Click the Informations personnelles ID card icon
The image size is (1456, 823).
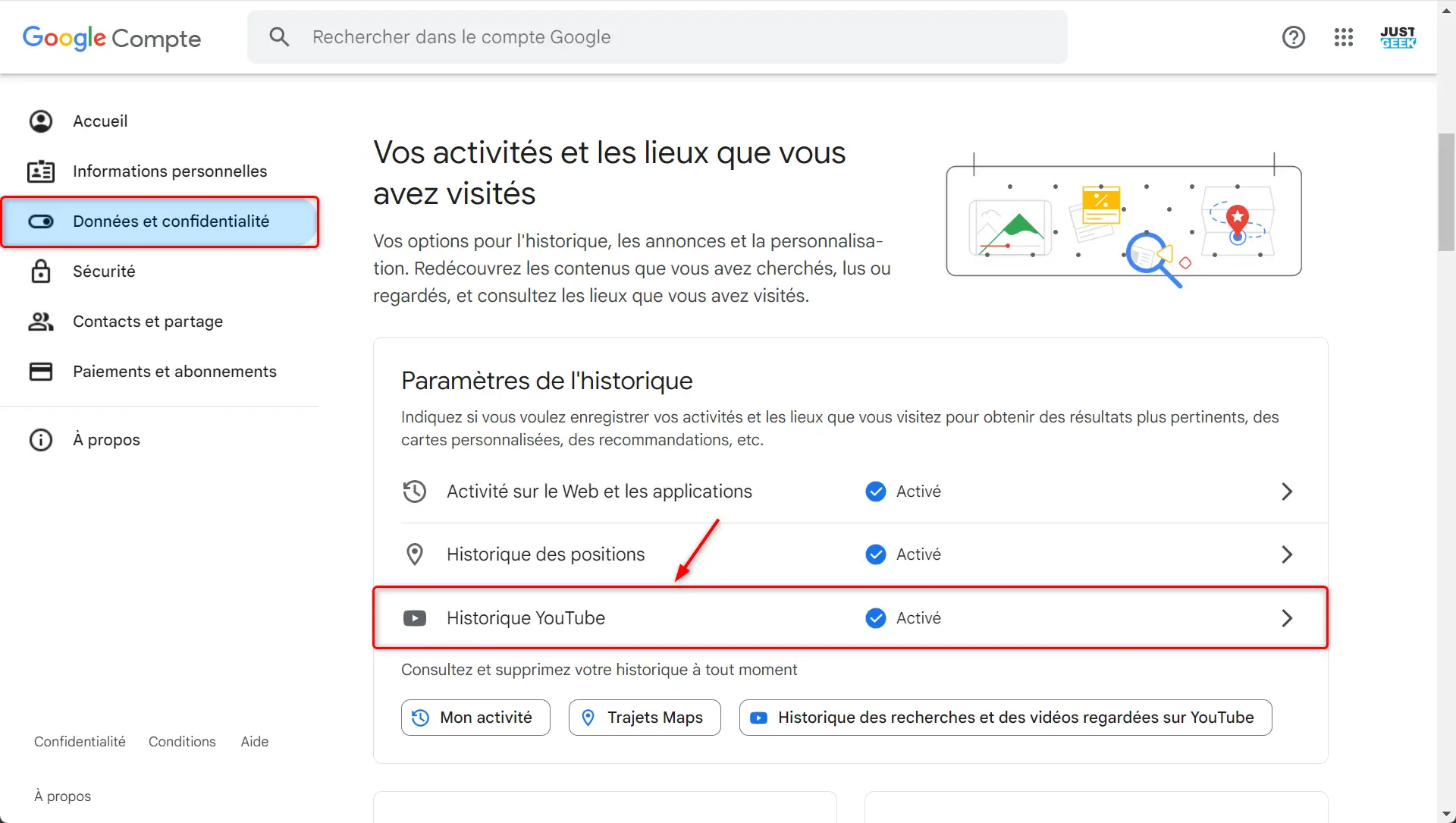click(x=41, y=171)
